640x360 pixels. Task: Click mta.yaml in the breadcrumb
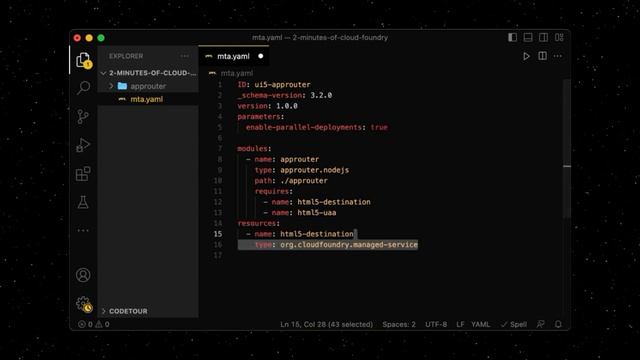237,73
